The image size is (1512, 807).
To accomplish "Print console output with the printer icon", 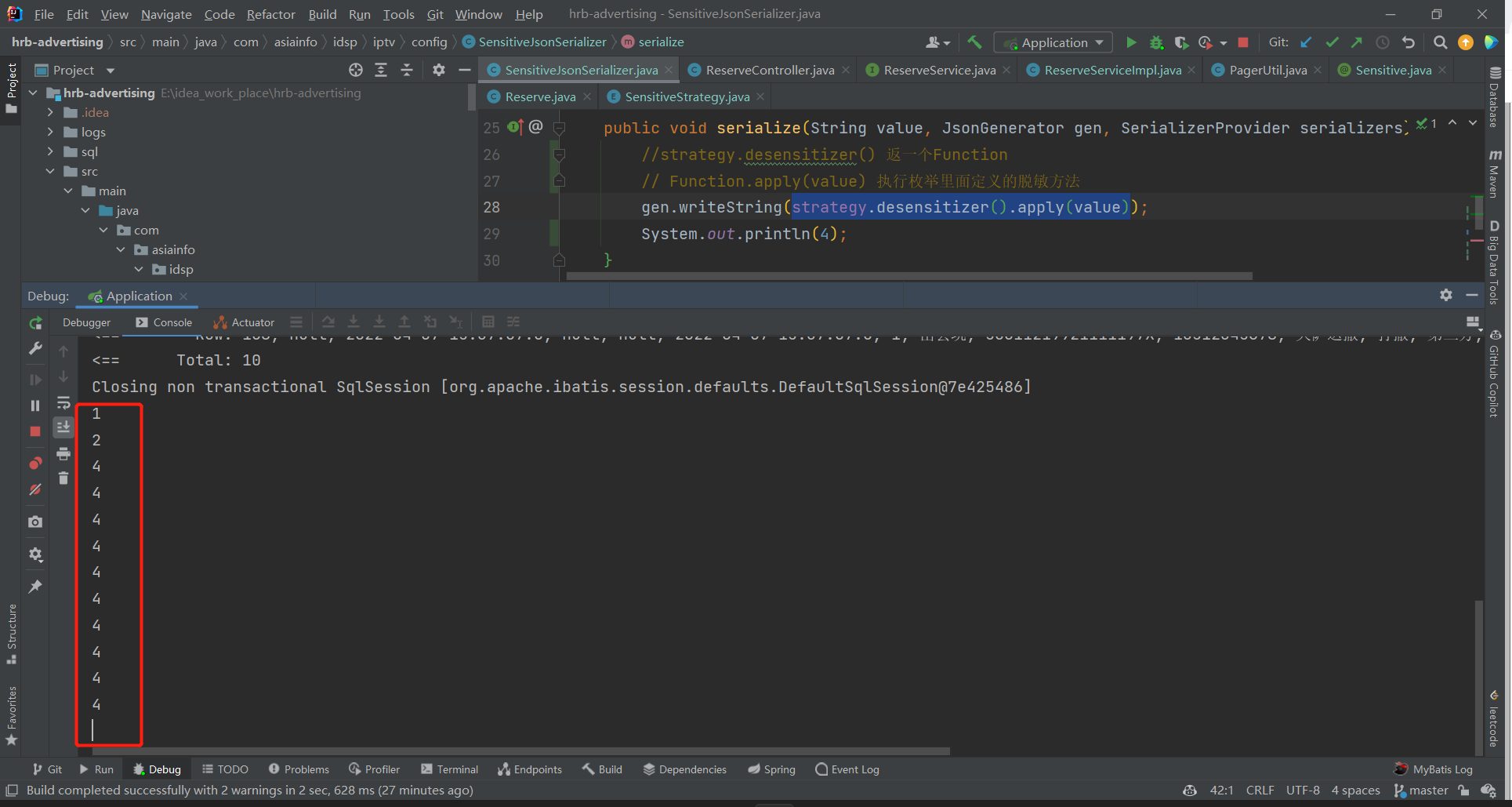I will (x=63, y=453).
